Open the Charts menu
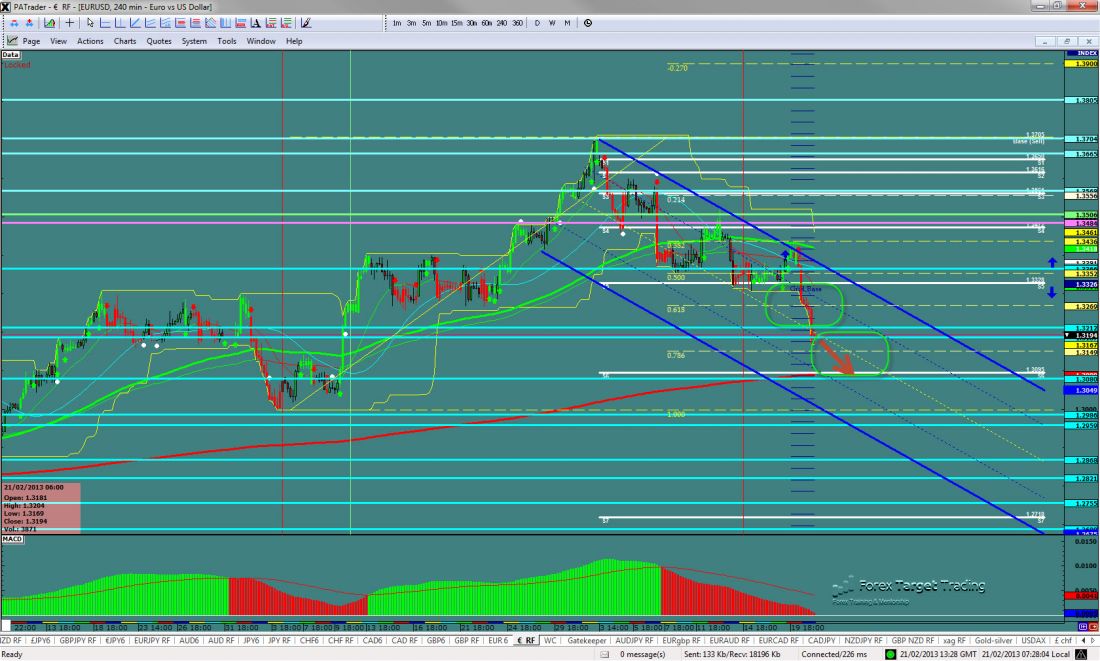The image size is (1100, 661). (125, 41)
